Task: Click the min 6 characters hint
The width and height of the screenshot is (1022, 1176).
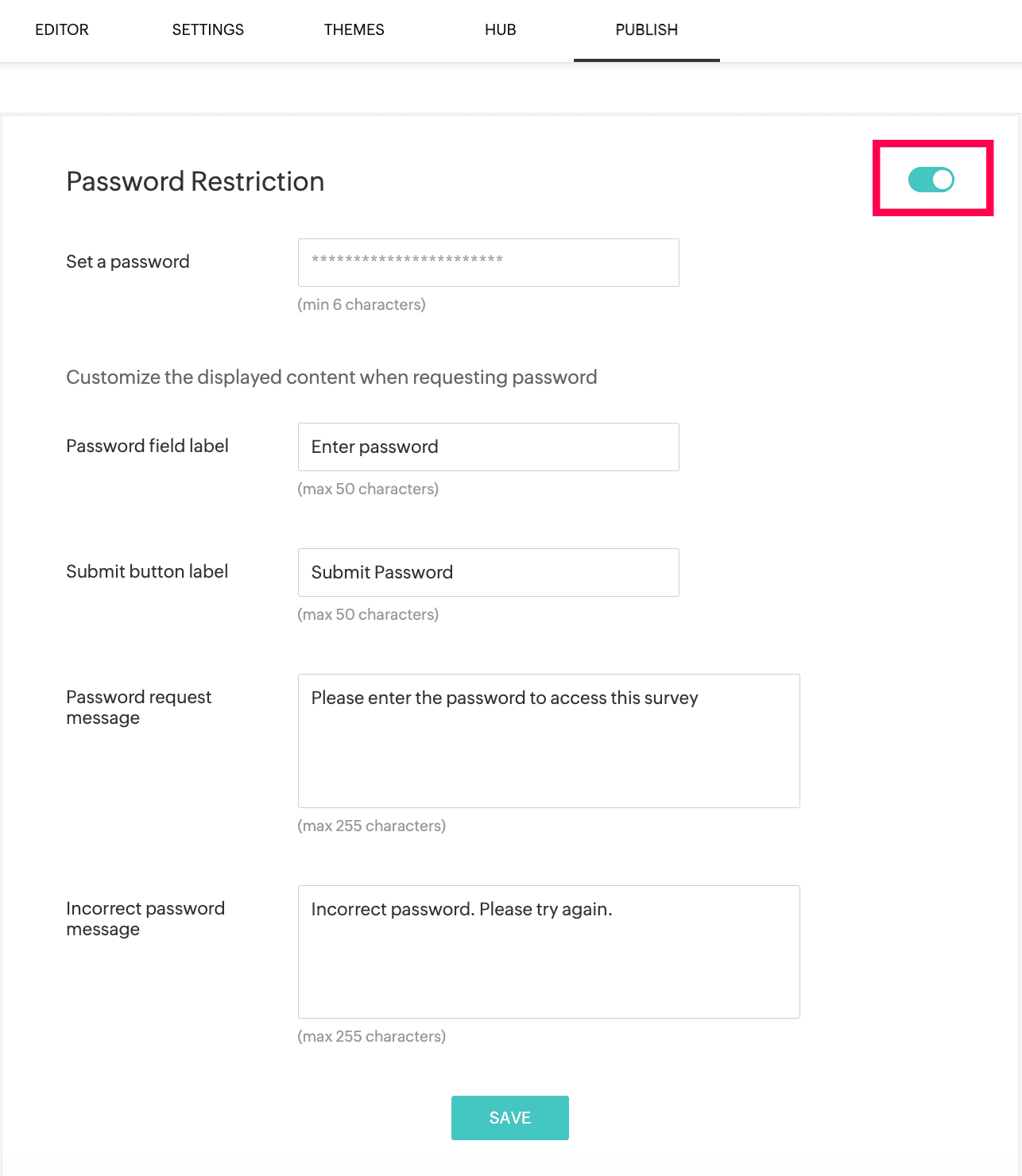Action: coord(362,304)
